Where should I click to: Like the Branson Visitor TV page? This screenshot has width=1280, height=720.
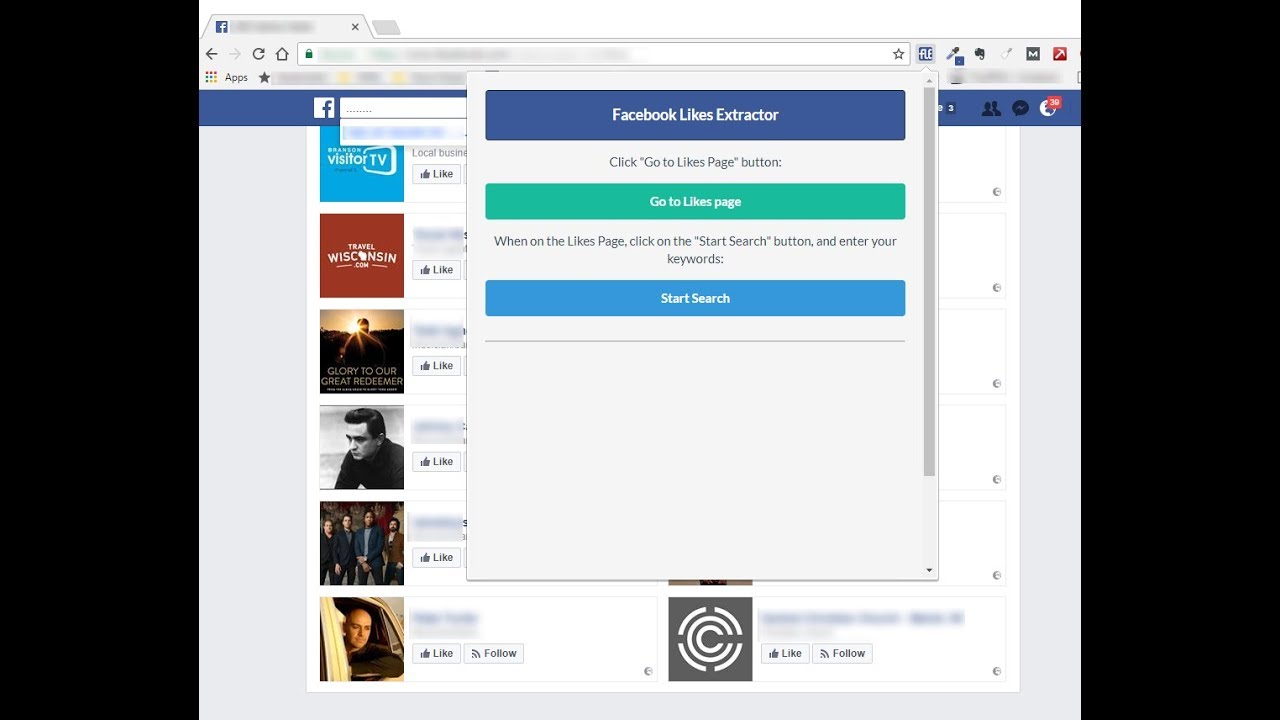436,174
